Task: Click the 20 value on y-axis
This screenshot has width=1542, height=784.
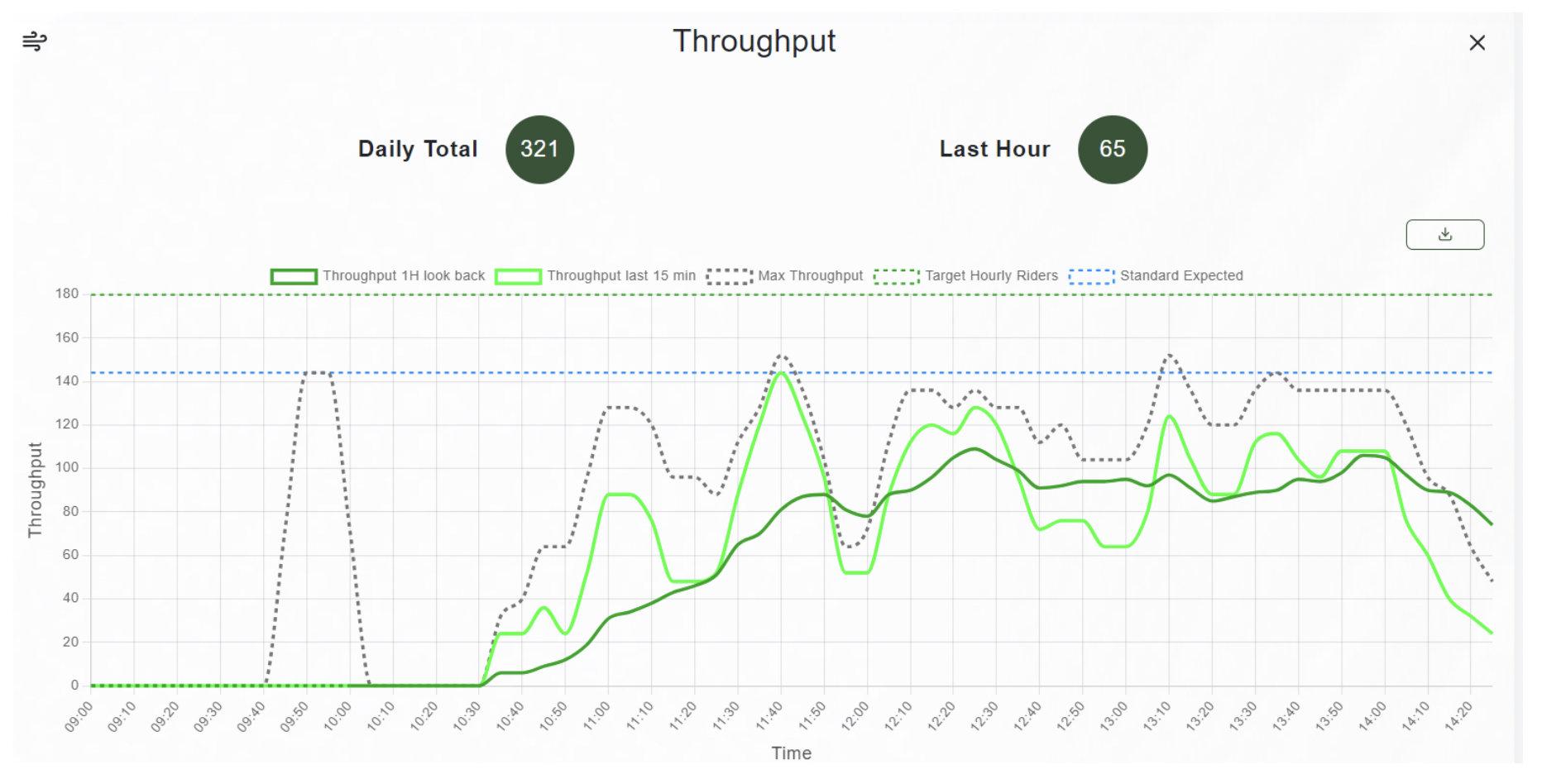Action: [x=70, y=641]
